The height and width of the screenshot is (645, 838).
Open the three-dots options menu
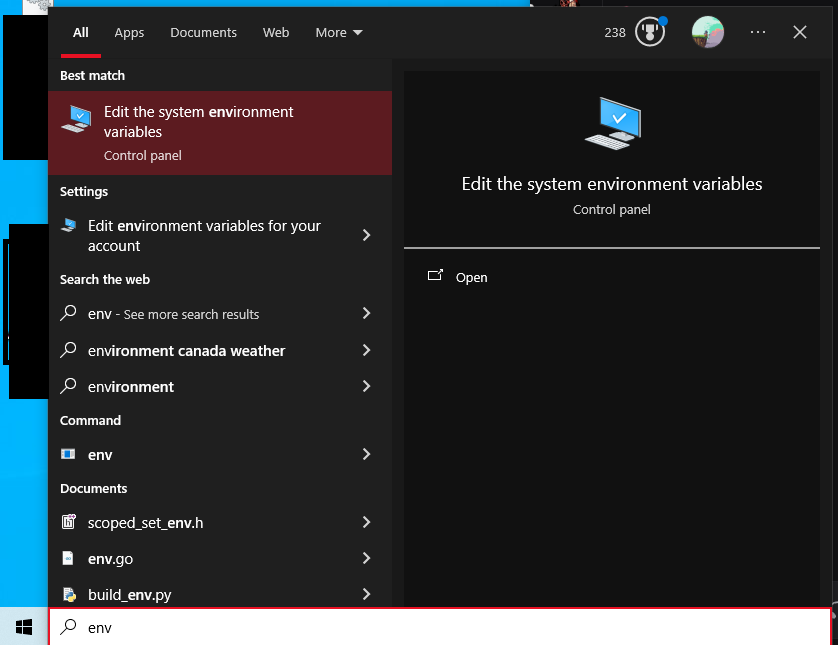[x=757, y=32]
